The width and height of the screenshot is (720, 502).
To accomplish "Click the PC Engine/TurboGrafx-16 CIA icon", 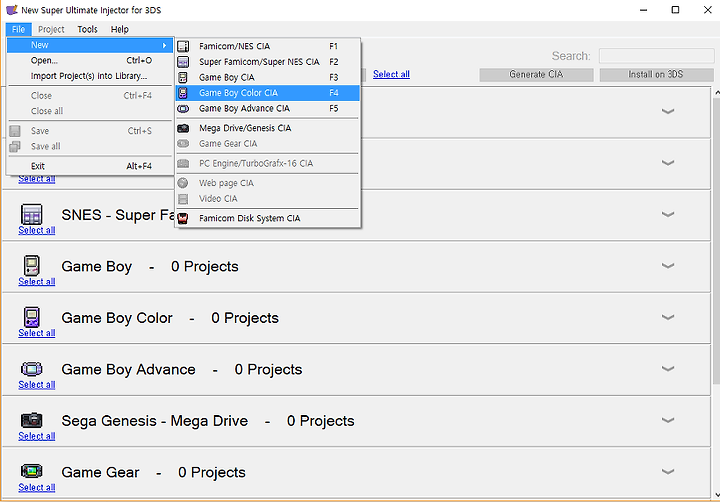I will click(x=183, y=164).
